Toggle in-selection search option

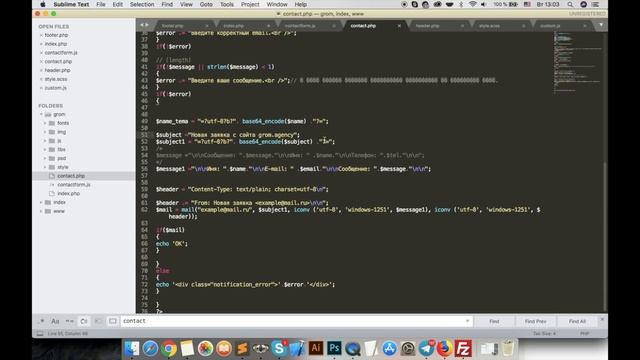click(98, 321)
